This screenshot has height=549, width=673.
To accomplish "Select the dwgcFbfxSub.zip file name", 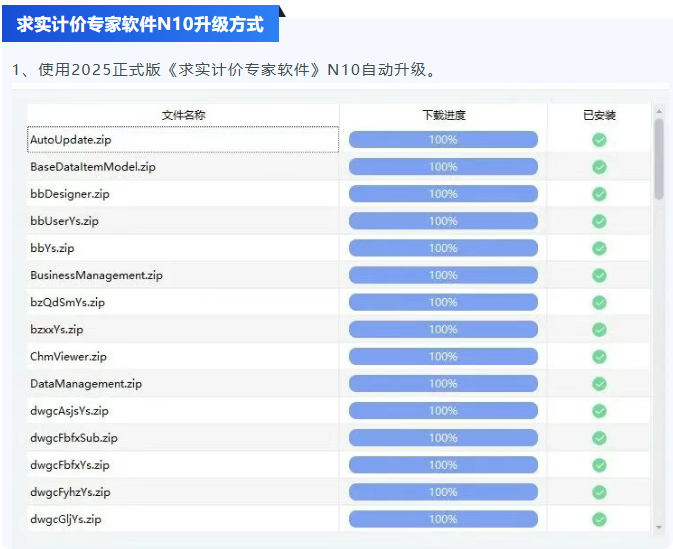I will [74, 438].
